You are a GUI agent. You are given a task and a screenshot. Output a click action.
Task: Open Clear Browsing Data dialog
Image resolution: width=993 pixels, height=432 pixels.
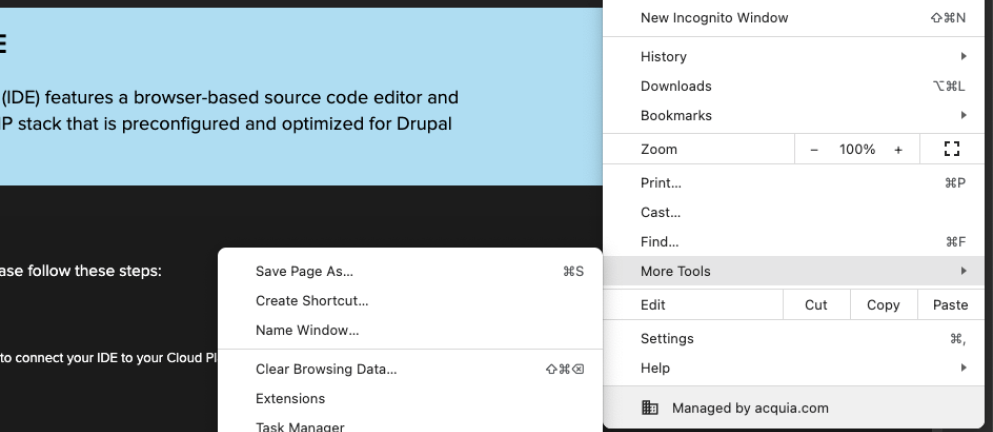[327, 369]
